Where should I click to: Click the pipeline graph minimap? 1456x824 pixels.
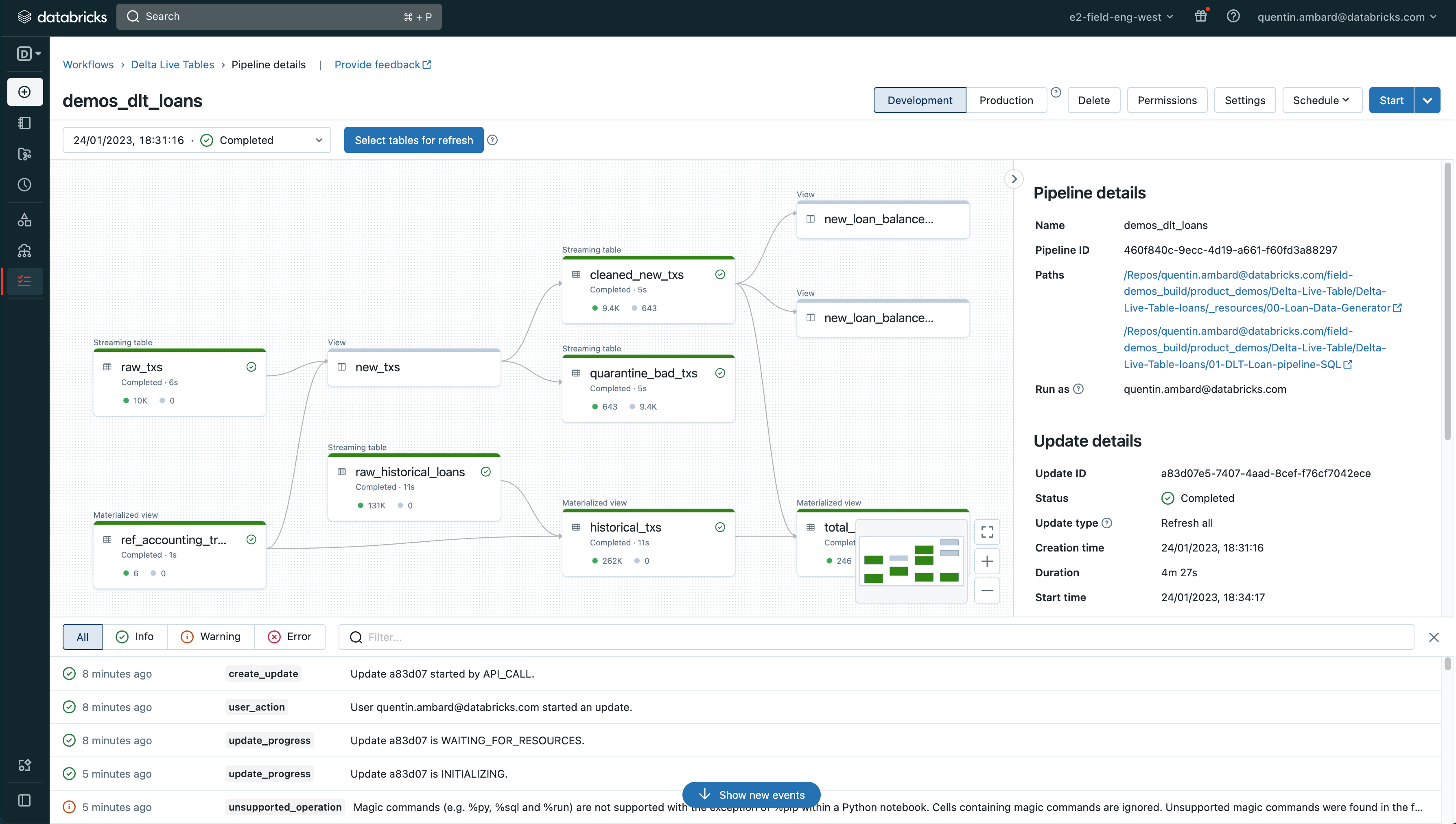(911, 561)
